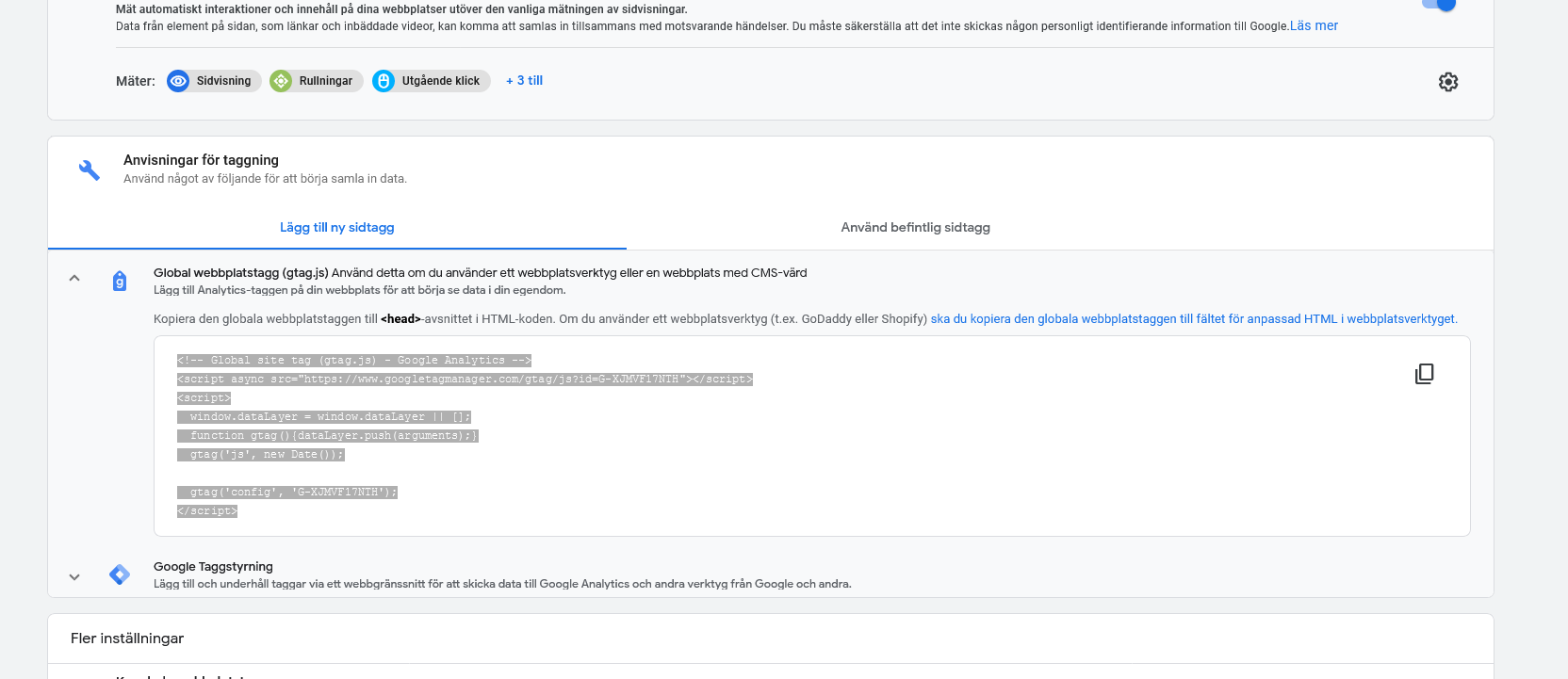The image size is (1568, 679).
Task: Click the Google Taggstyrning heading
Action: coord(213,567)
